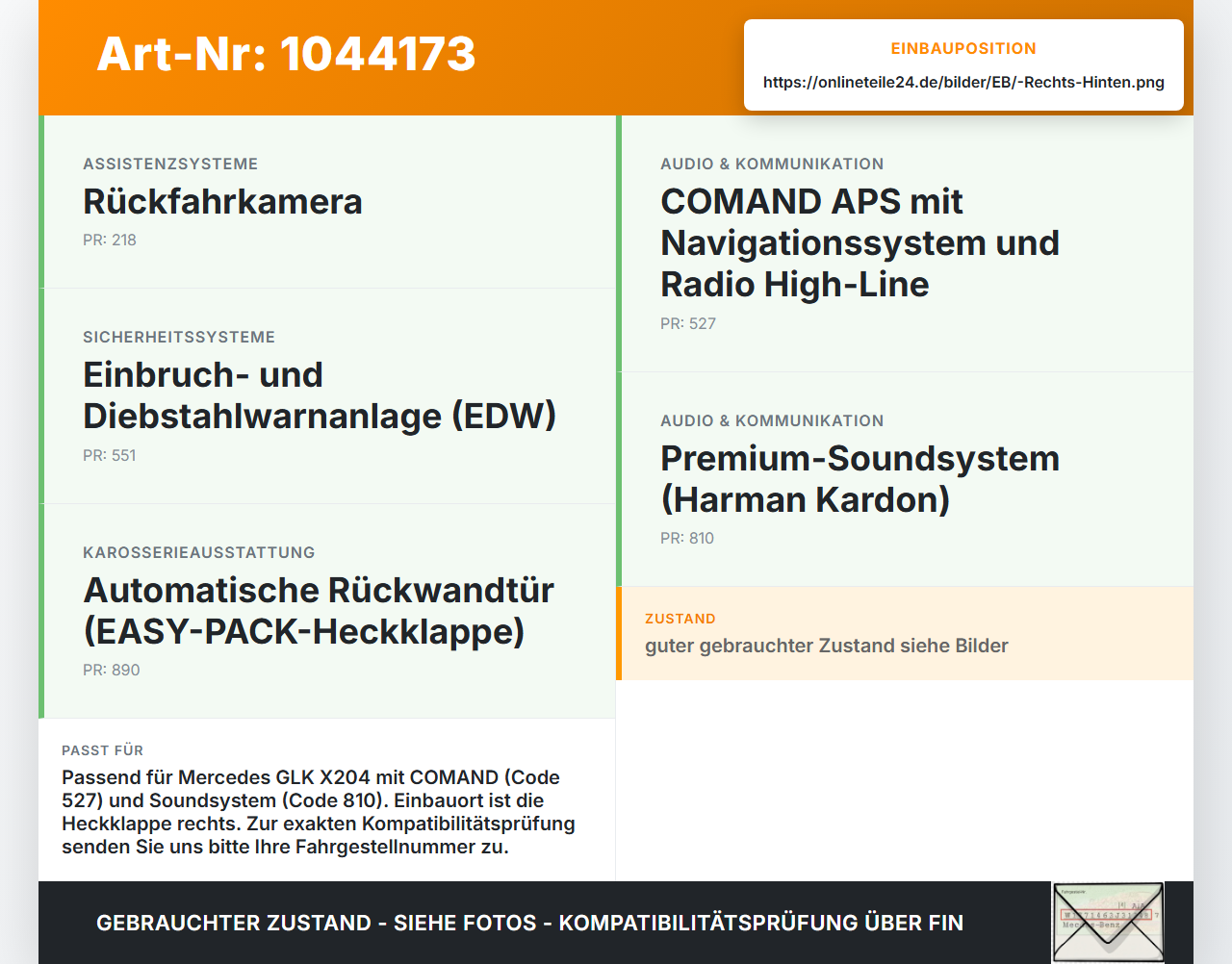This screenshot has width=1232, height=964.
Task: Click the KAROSSERIEAUSSTATTUNG category label
Action: tap(199, 552)
